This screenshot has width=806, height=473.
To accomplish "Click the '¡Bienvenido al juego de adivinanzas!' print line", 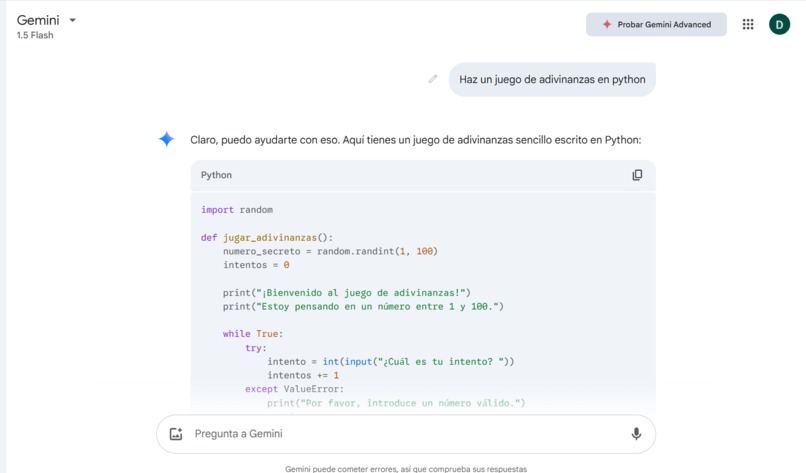I will click(346, 293).
